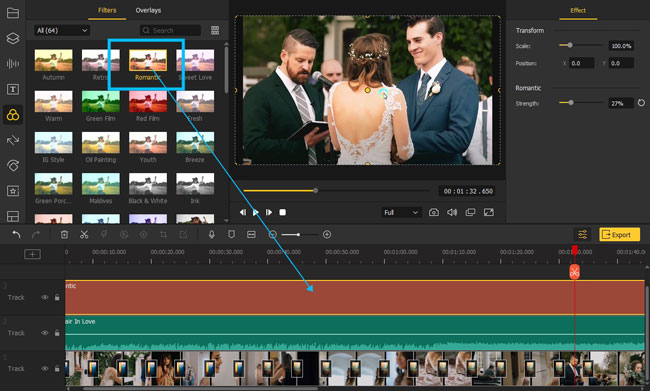Open timeline settings sliders icon beside Export
This screenshot has width=650, height=391.
(582, 235)
